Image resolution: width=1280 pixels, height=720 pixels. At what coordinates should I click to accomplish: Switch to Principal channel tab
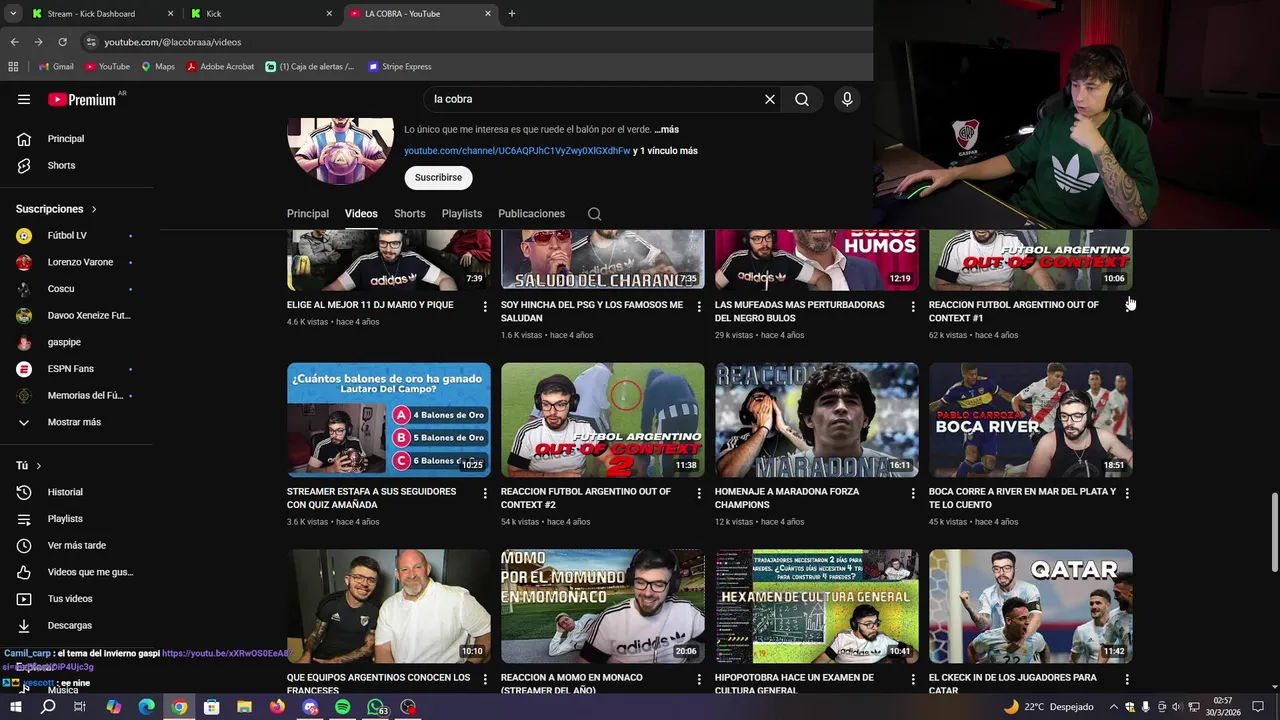coord(308,214)
